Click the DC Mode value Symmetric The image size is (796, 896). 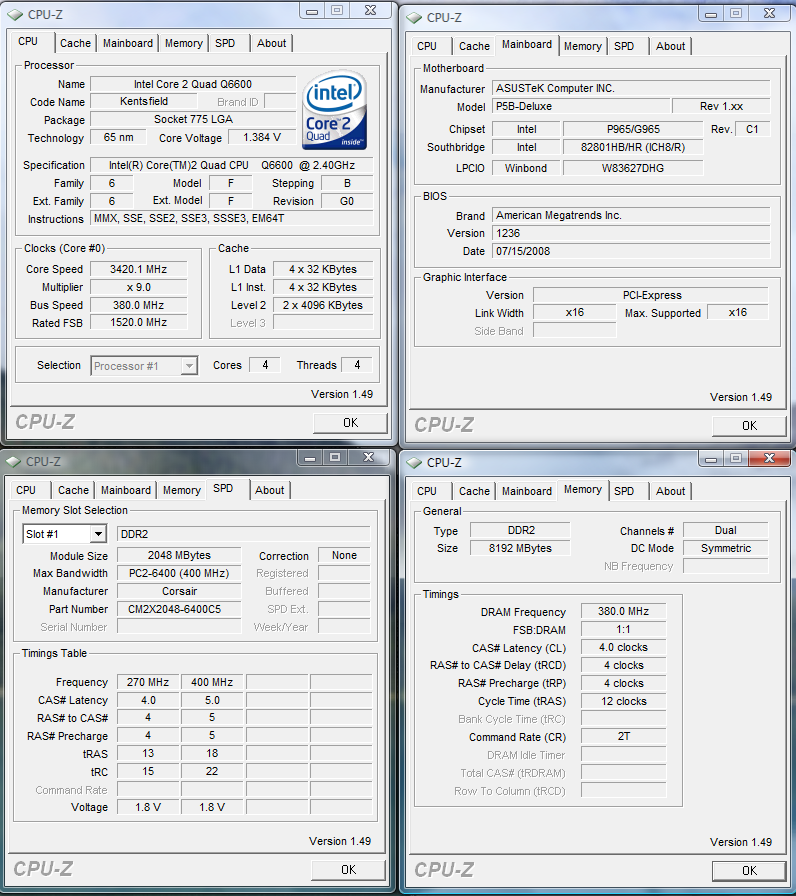coord(726,548)
